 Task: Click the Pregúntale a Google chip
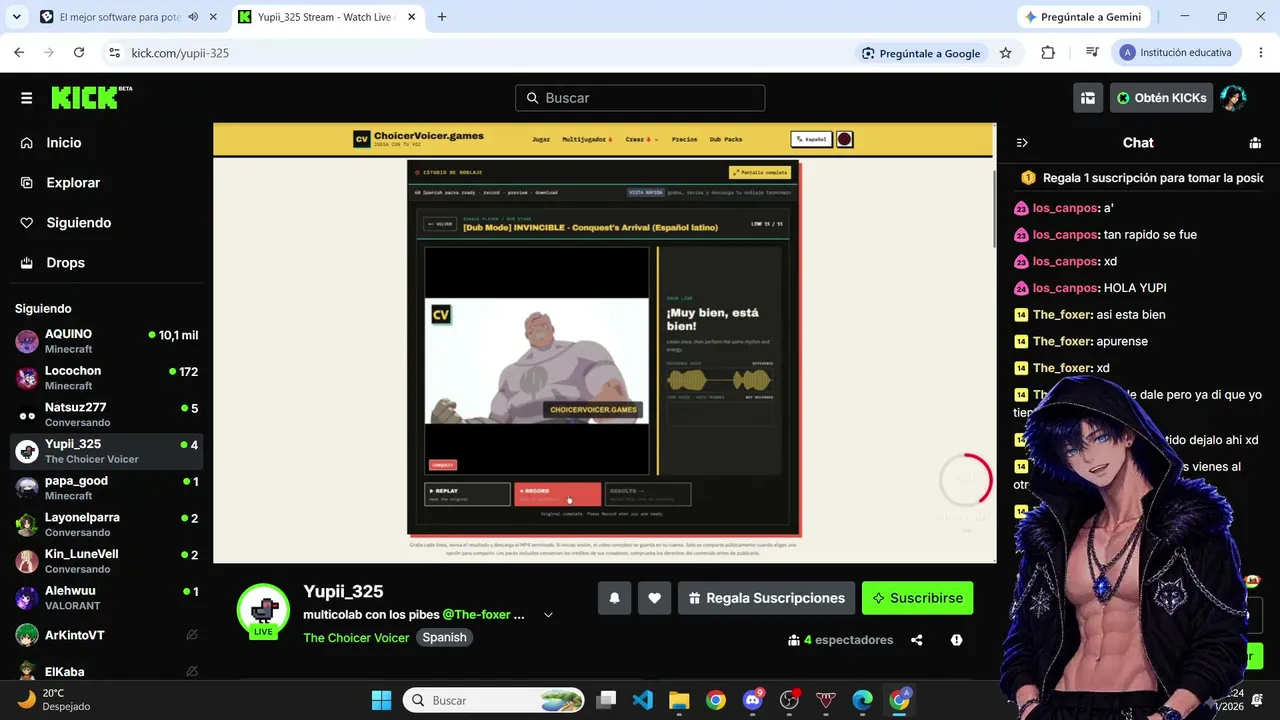point(921,53)
